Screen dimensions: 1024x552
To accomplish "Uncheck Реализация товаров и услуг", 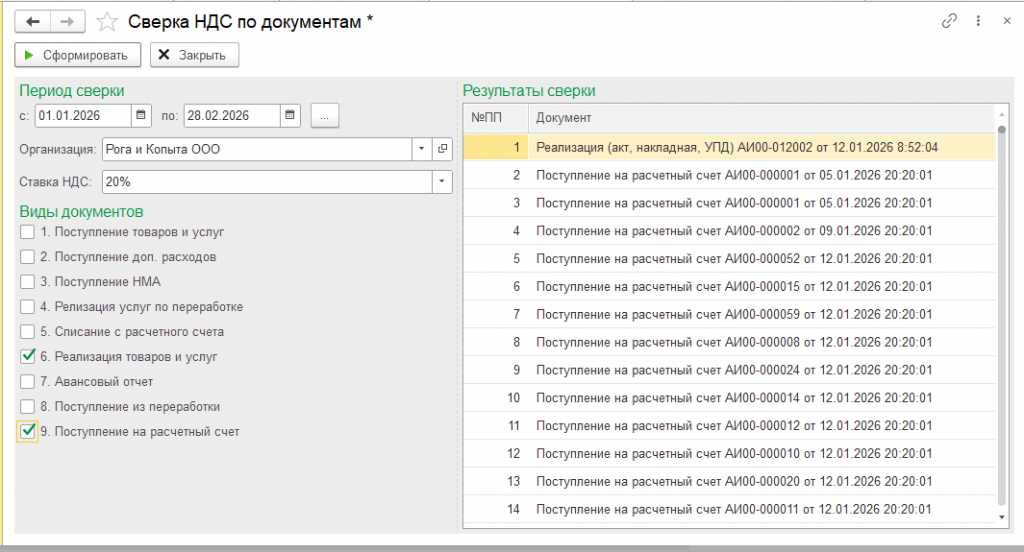I will [27, 357].
